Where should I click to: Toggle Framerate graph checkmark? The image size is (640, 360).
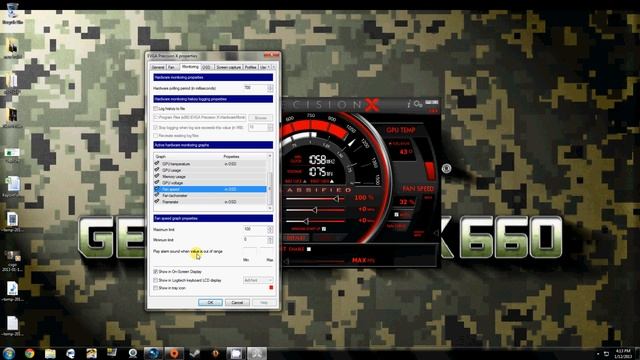[157, 202]
